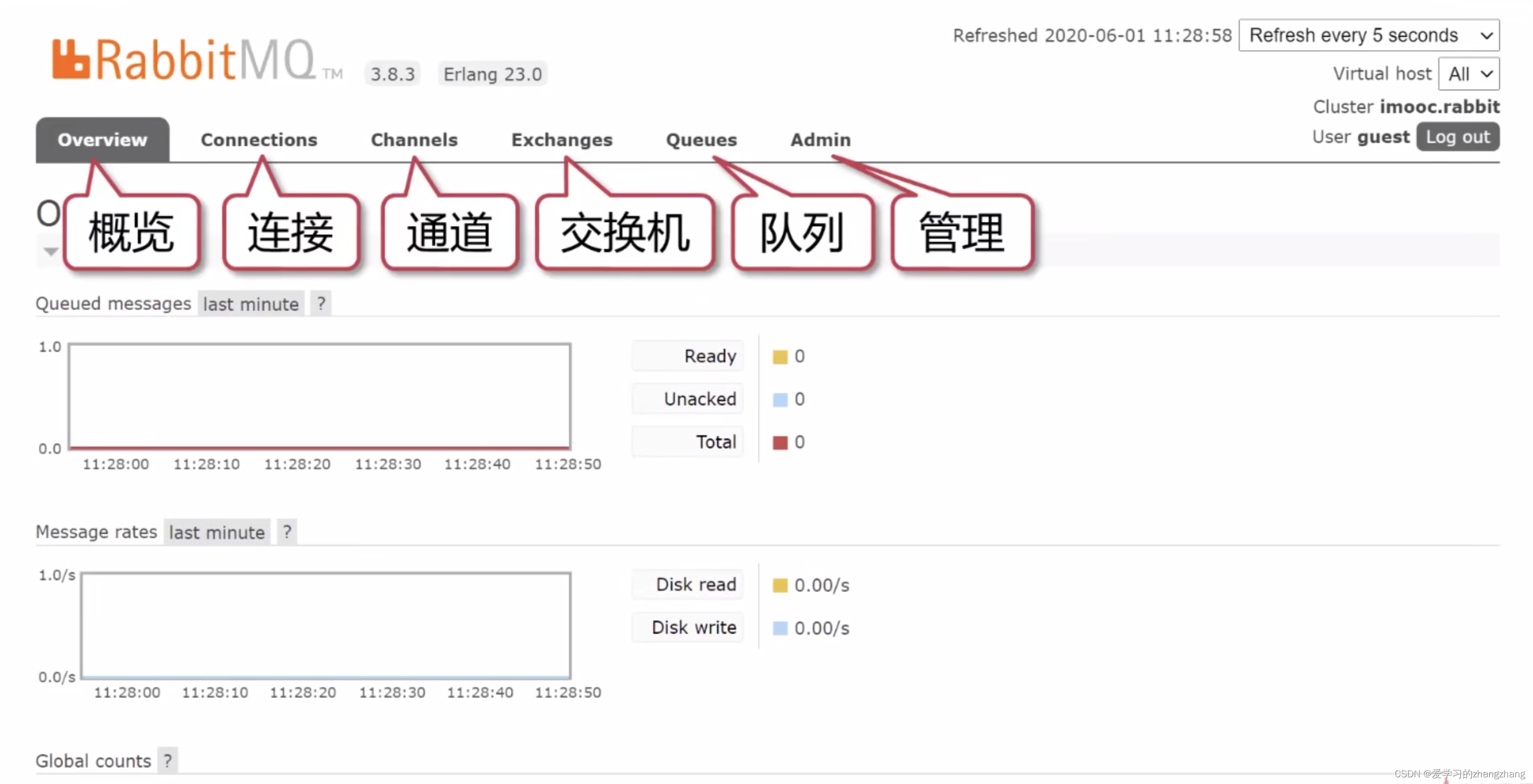Switch to the Connections tab

click(x=259, y=139)
